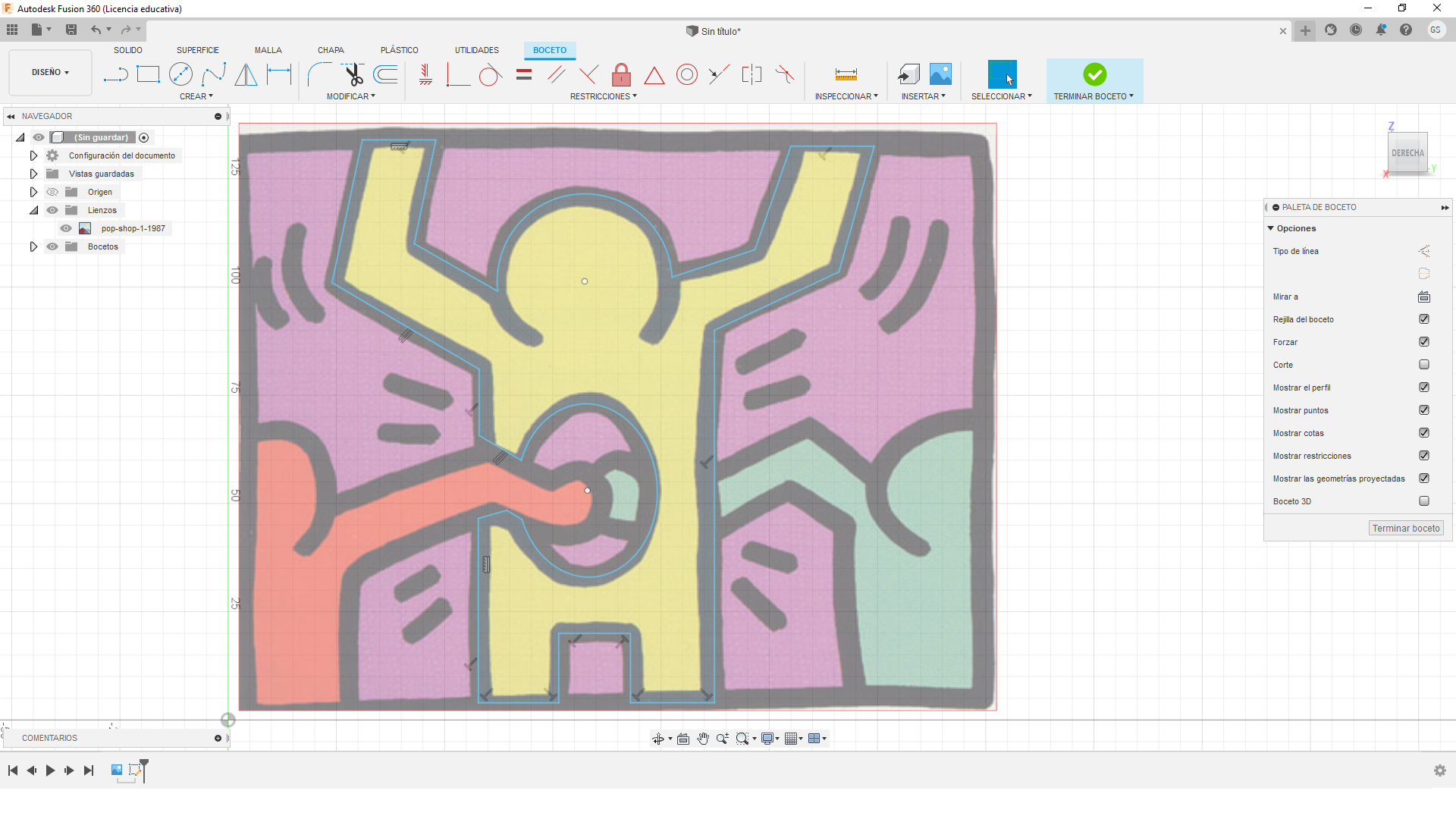The image size is (1456, 819).
Task: Toggle the Forzar checkbox
Action: (1424, 342)
